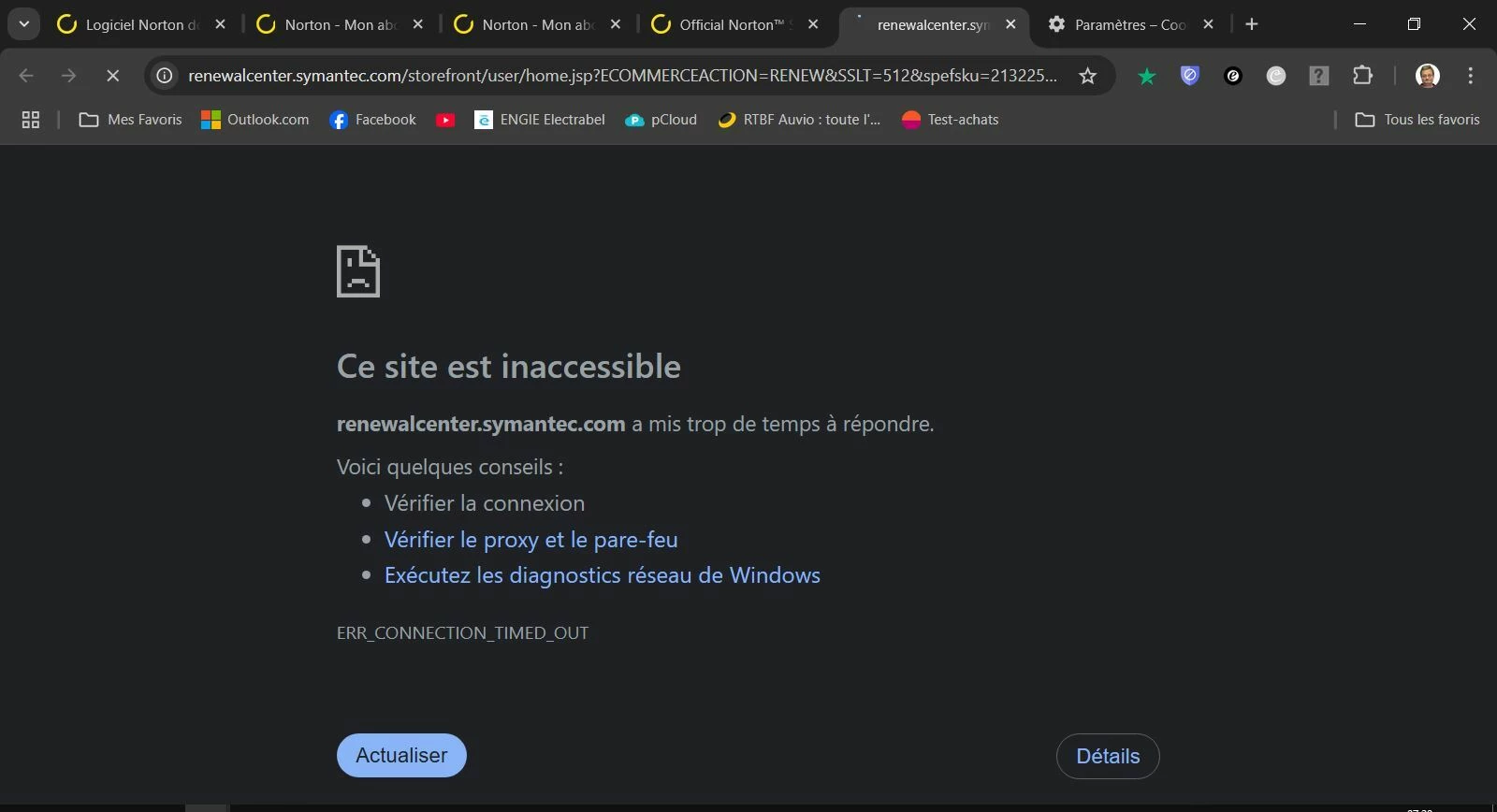Click the Vérifier la connexion text
Screen dimensions: 1497x812
click(x=485, y=503)
